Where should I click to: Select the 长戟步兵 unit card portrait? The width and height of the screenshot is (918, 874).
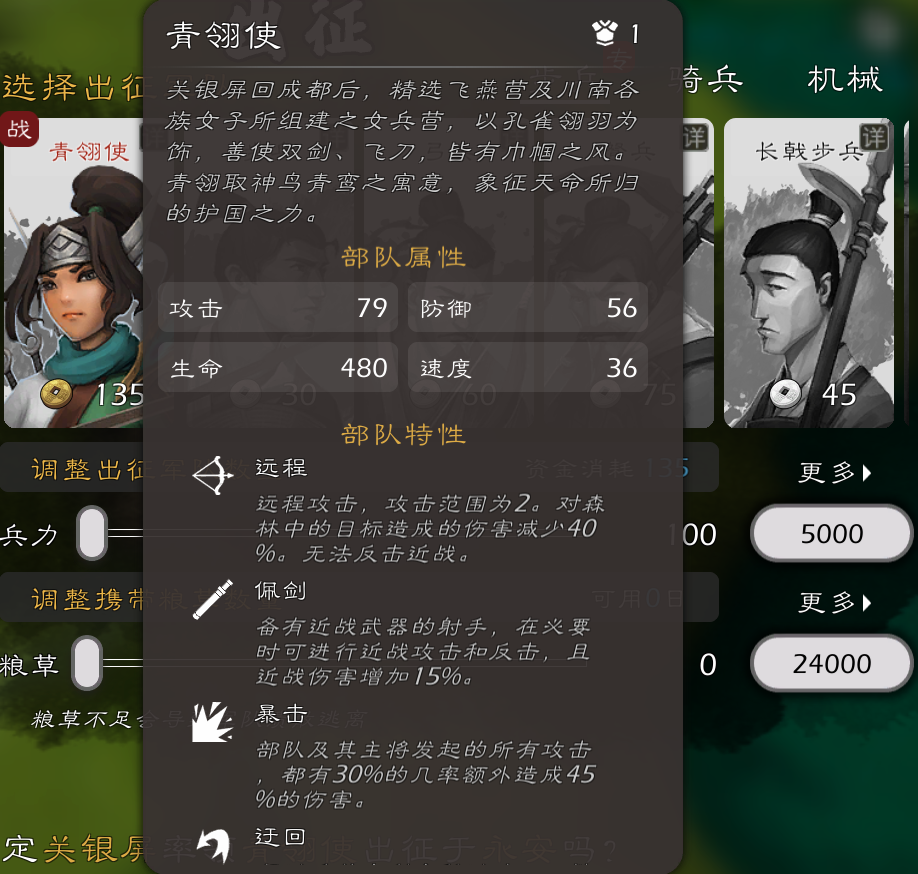[809, 273]
